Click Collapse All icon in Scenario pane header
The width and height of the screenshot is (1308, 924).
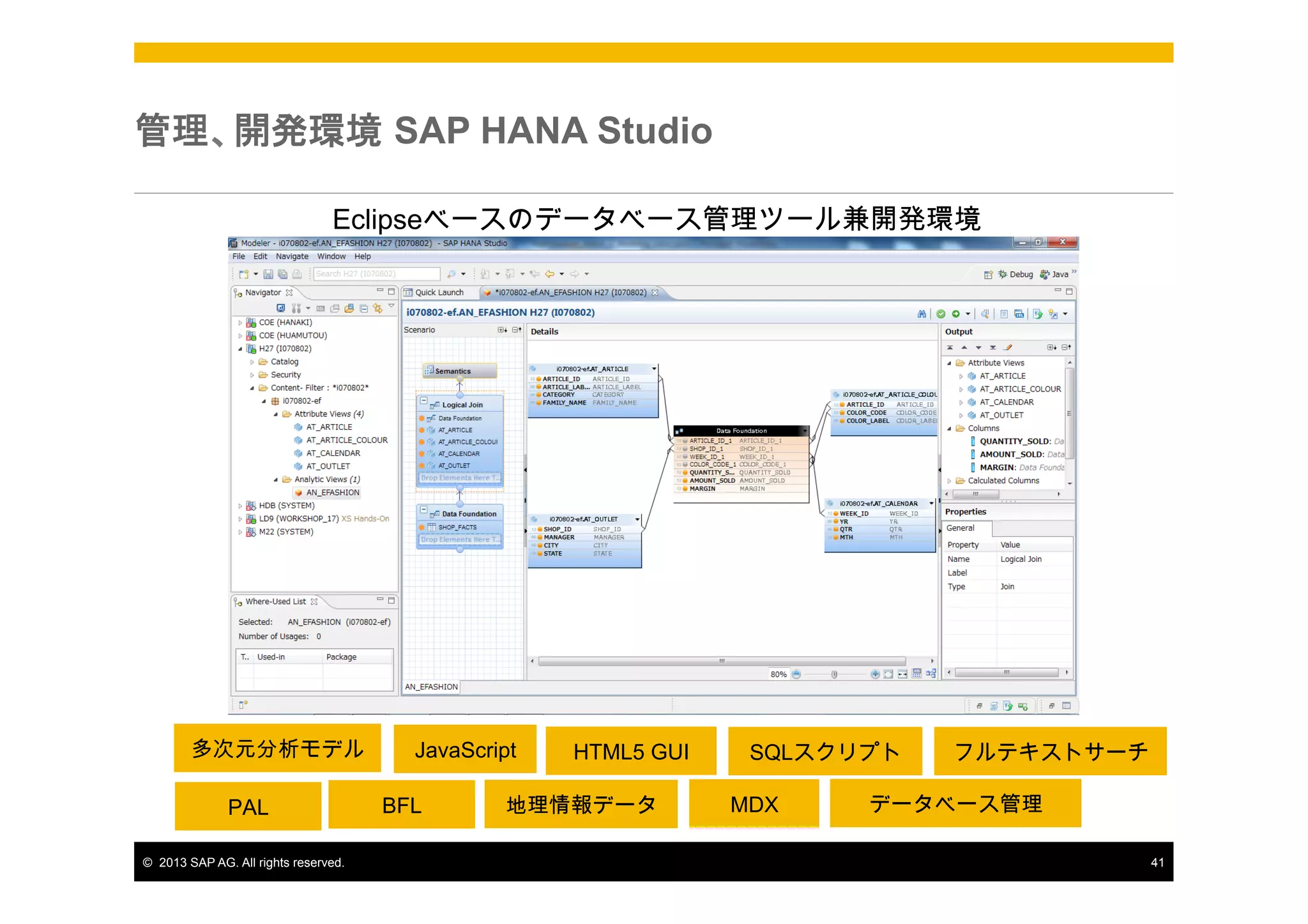[x=517, y=330]
